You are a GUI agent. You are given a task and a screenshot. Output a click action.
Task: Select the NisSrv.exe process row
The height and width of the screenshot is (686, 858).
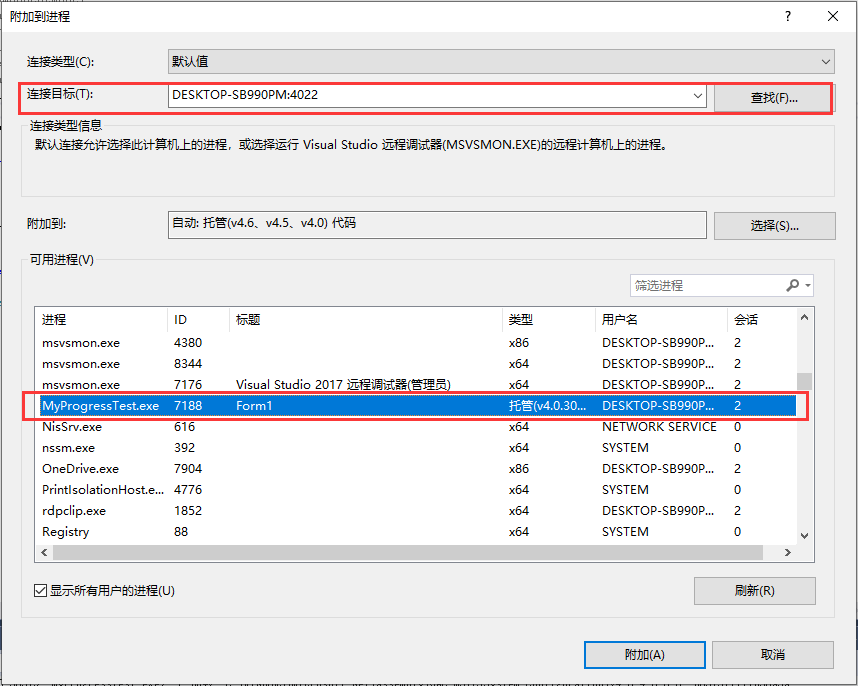(x=418, y=427)
